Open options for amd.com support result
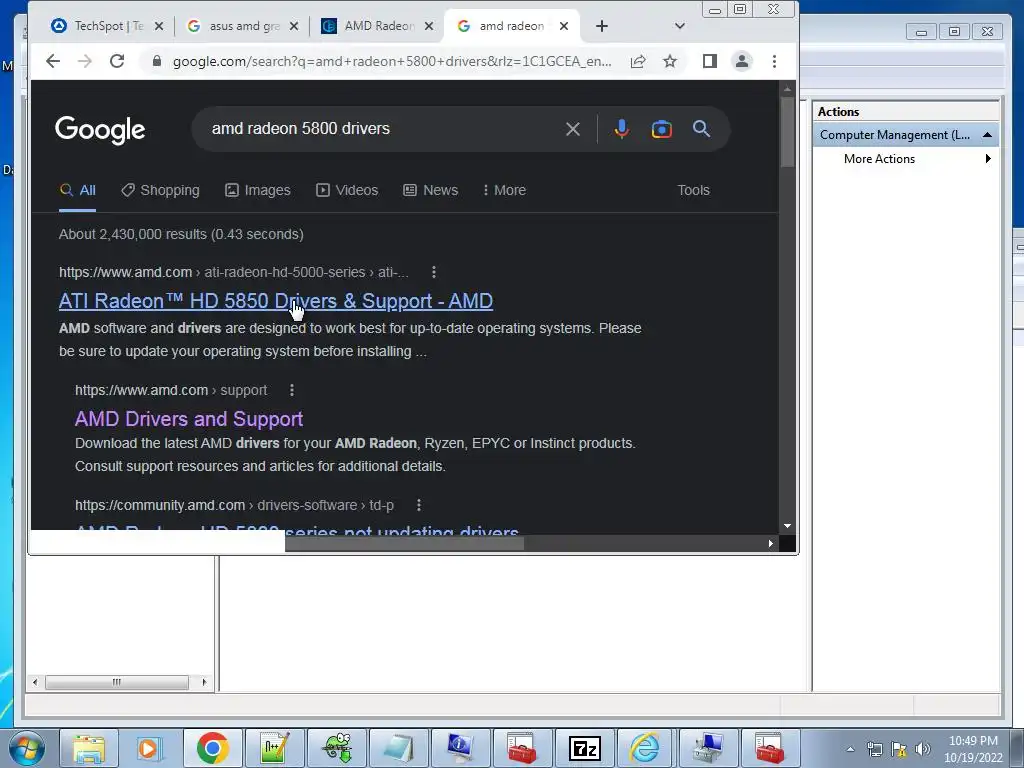 292,390
